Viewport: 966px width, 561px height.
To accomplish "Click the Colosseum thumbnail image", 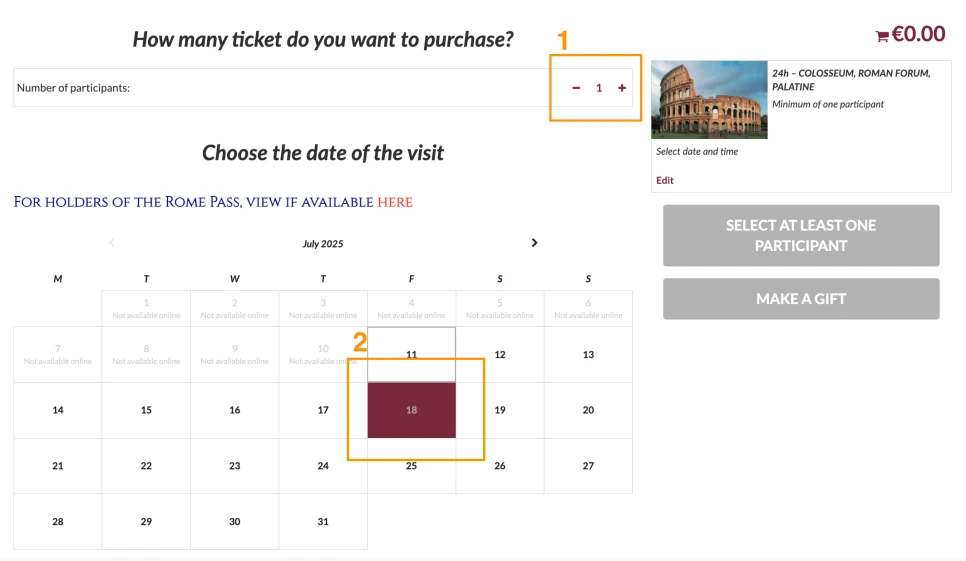I will coord(709,99).
